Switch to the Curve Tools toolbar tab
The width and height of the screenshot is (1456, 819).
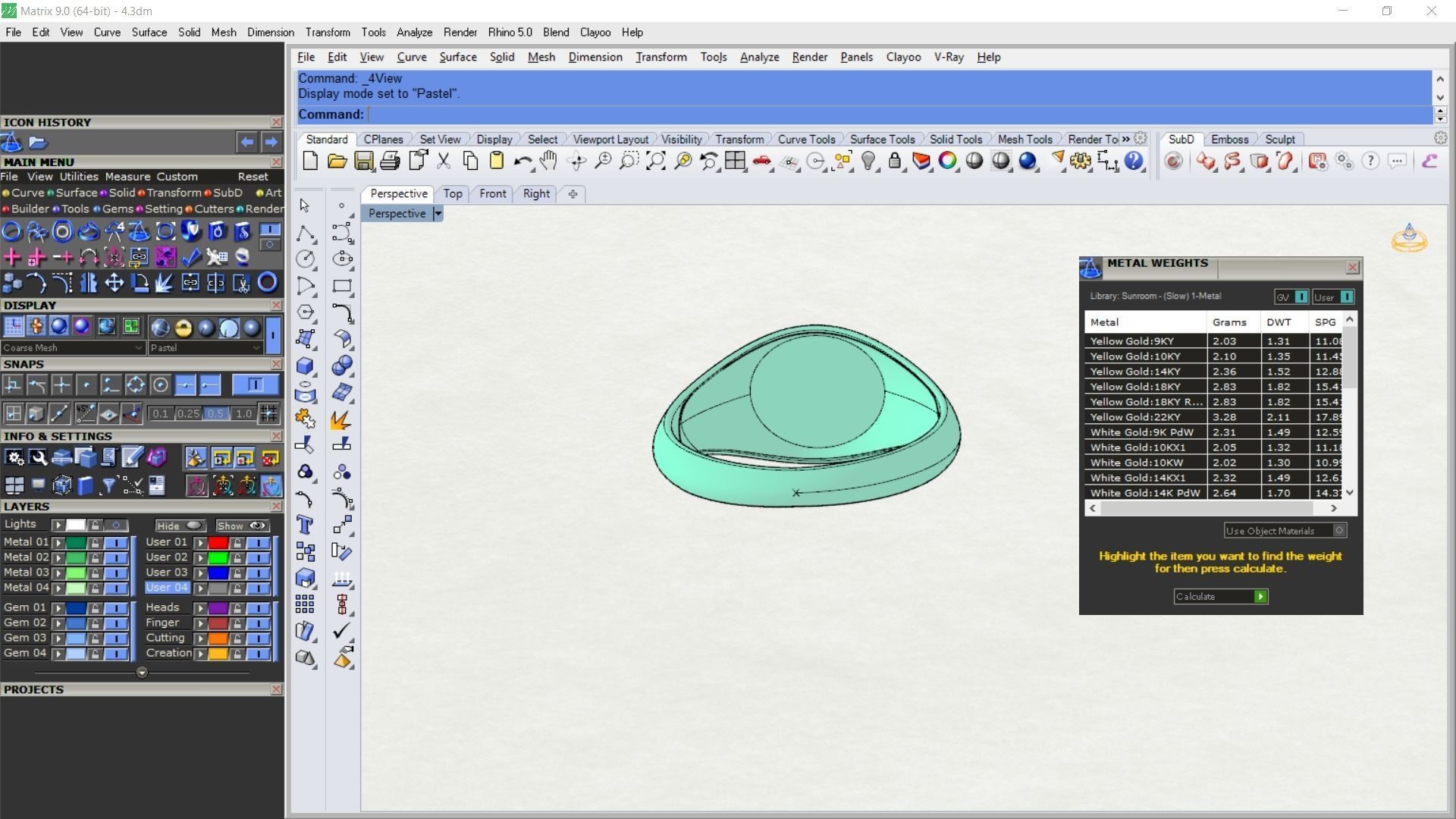(806, 140)
